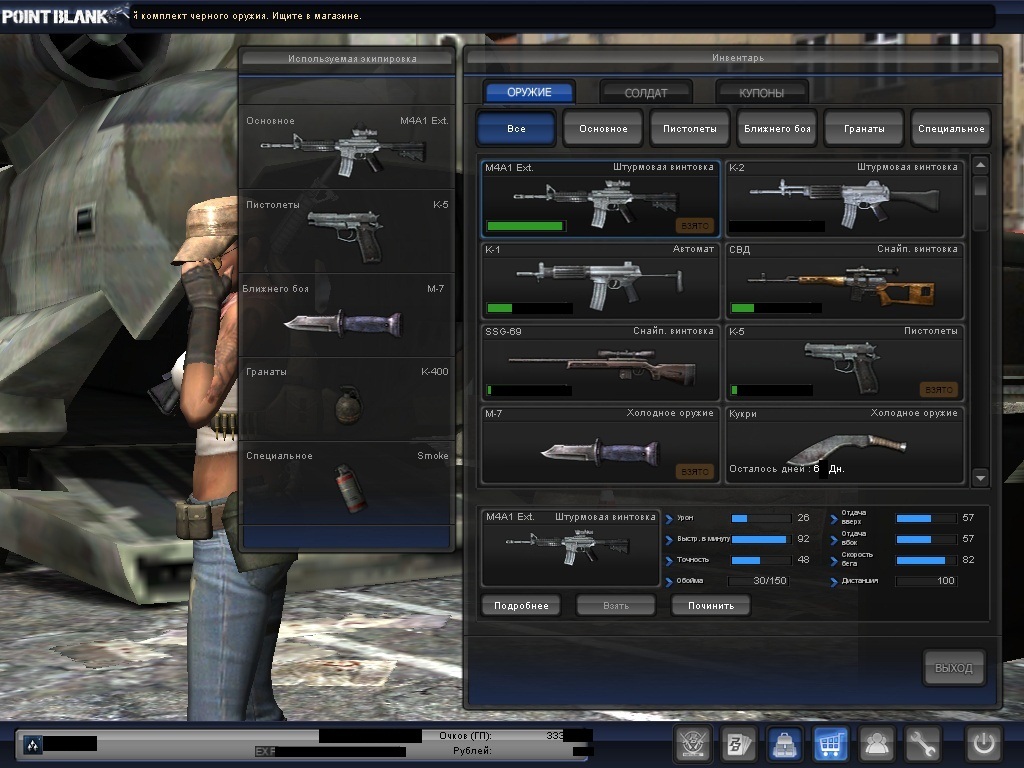This screenshot has width=1024, height=768.
Task: Select the K-2 assault rifle card
Action: click(844, 199)
